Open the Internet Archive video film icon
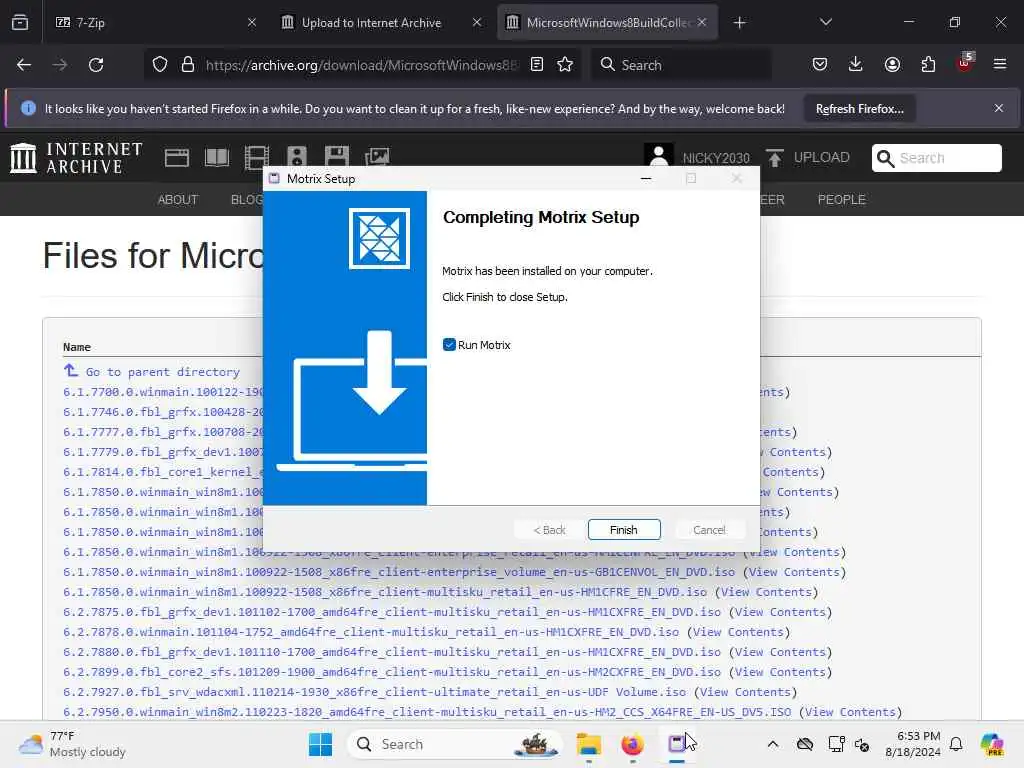Screen dimensions: 1024x768 point(257,158)
